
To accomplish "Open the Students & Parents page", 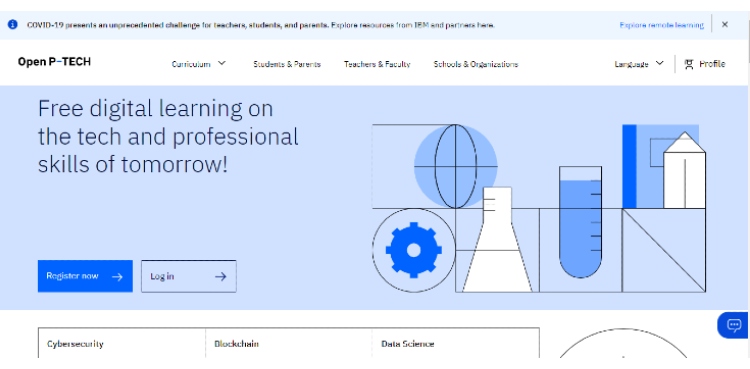I will pyautogui.click(x=287, y=64).
